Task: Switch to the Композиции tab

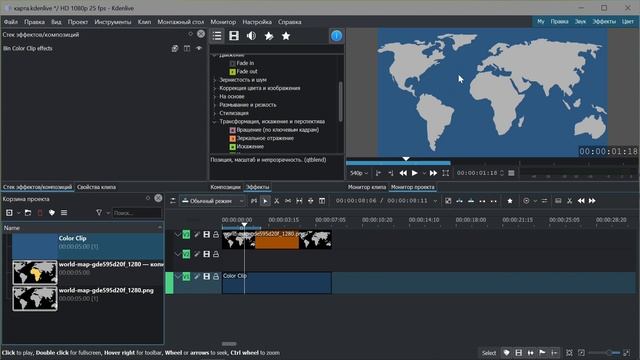Action: pos(225,187)
